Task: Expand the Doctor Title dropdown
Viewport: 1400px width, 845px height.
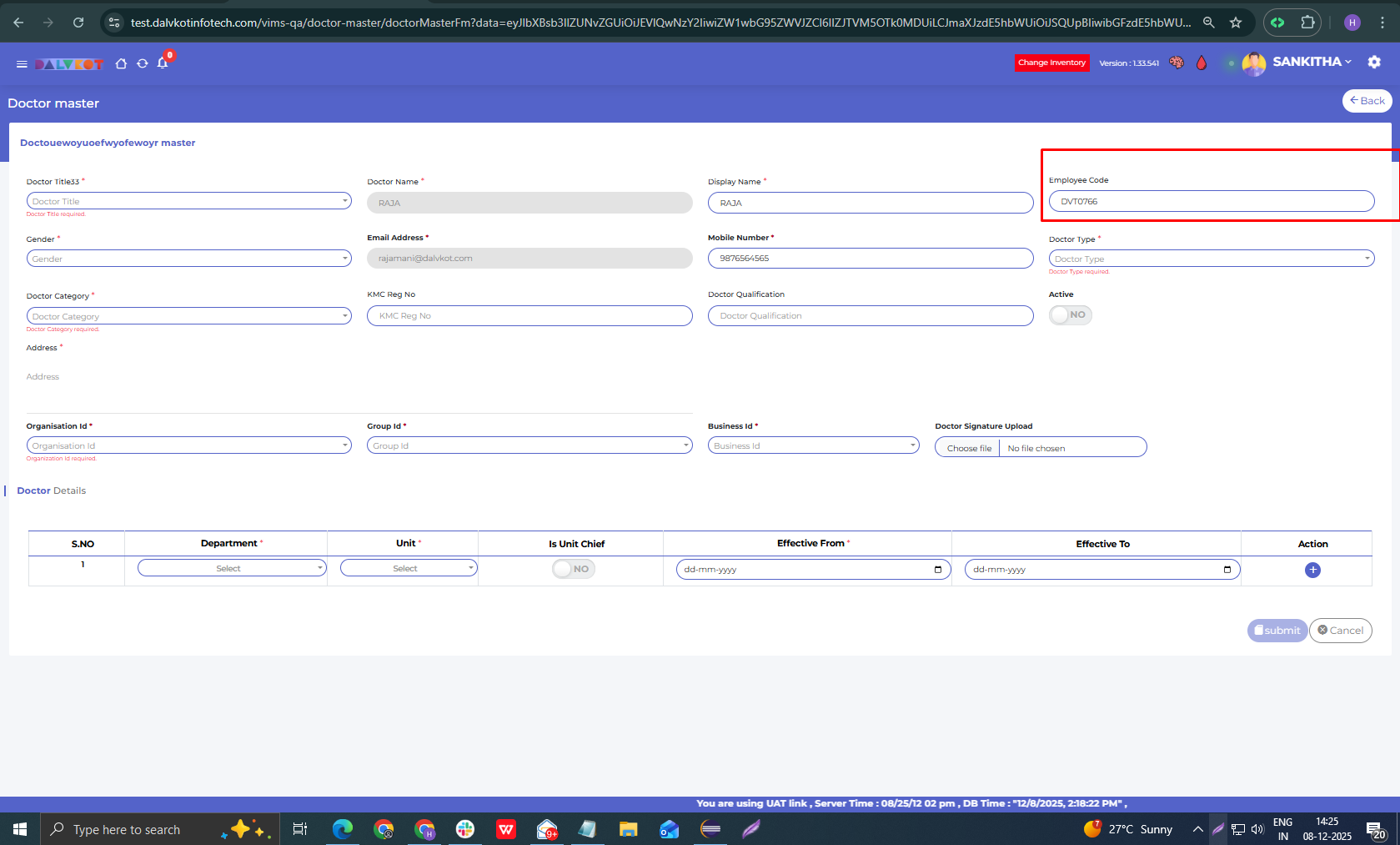Action: pyautogui.click(x=188, y=201)
